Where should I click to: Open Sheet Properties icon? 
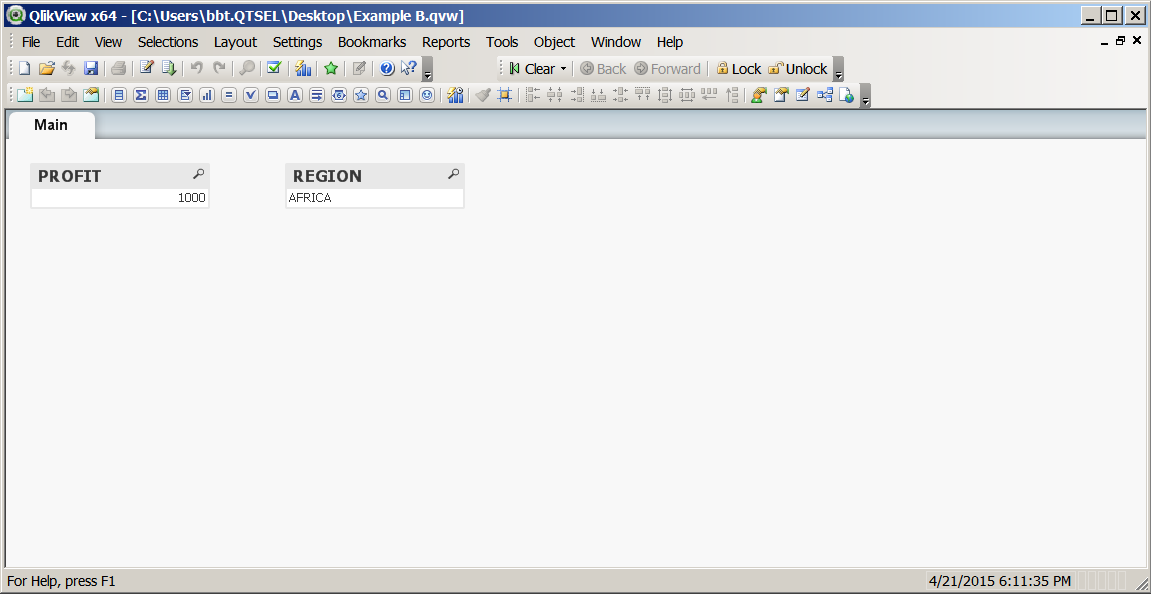pyautogui.click(x=91, y=95)
